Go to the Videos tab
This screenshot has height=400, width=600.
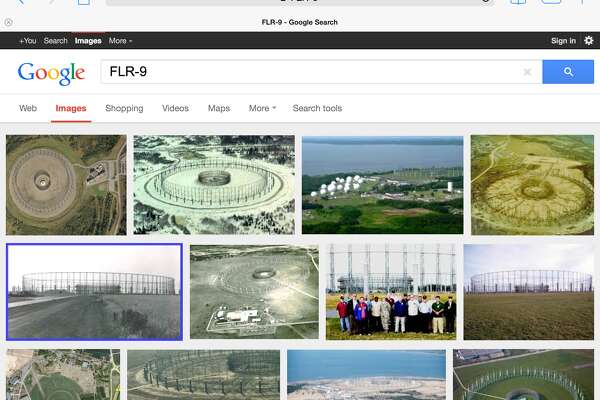(175, 108)
